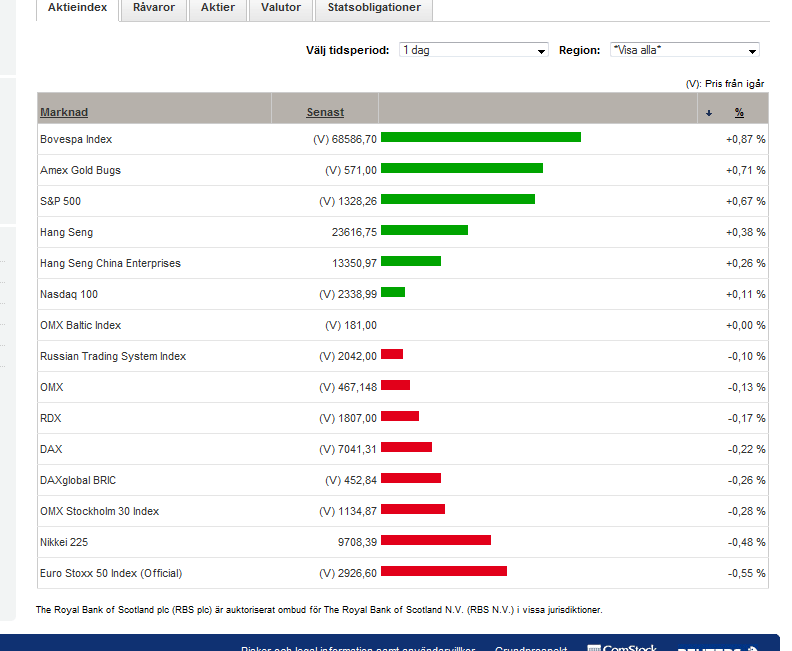Select the Nasdaq 100 market name
792x651 pixels.
(69, 294)
